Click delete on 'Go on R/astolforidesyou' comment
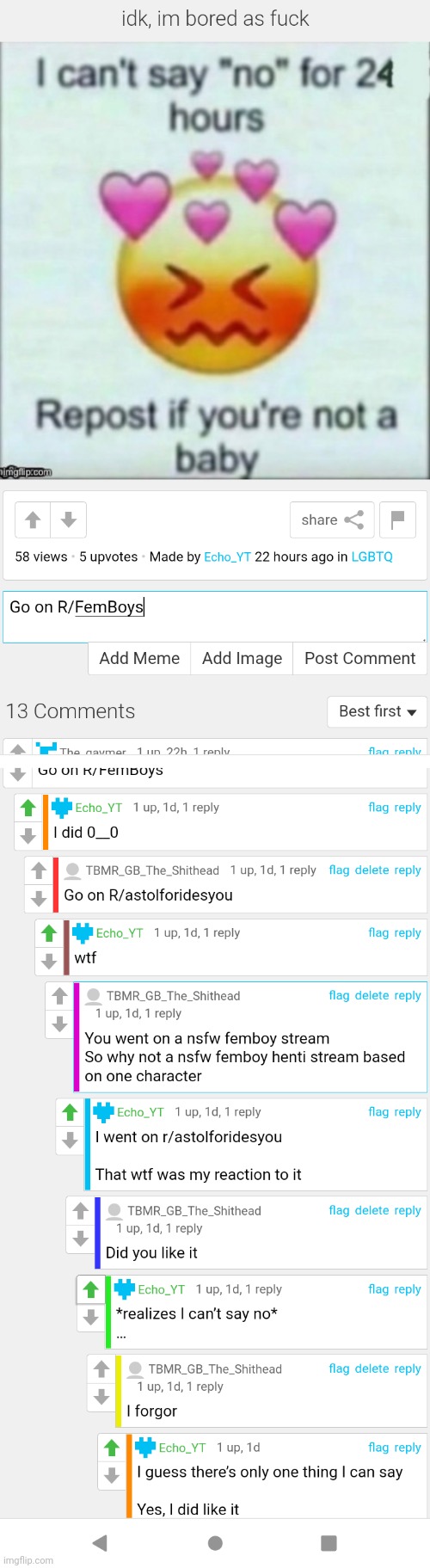Viewport: 430px width, 1568px height. (372, 870)
